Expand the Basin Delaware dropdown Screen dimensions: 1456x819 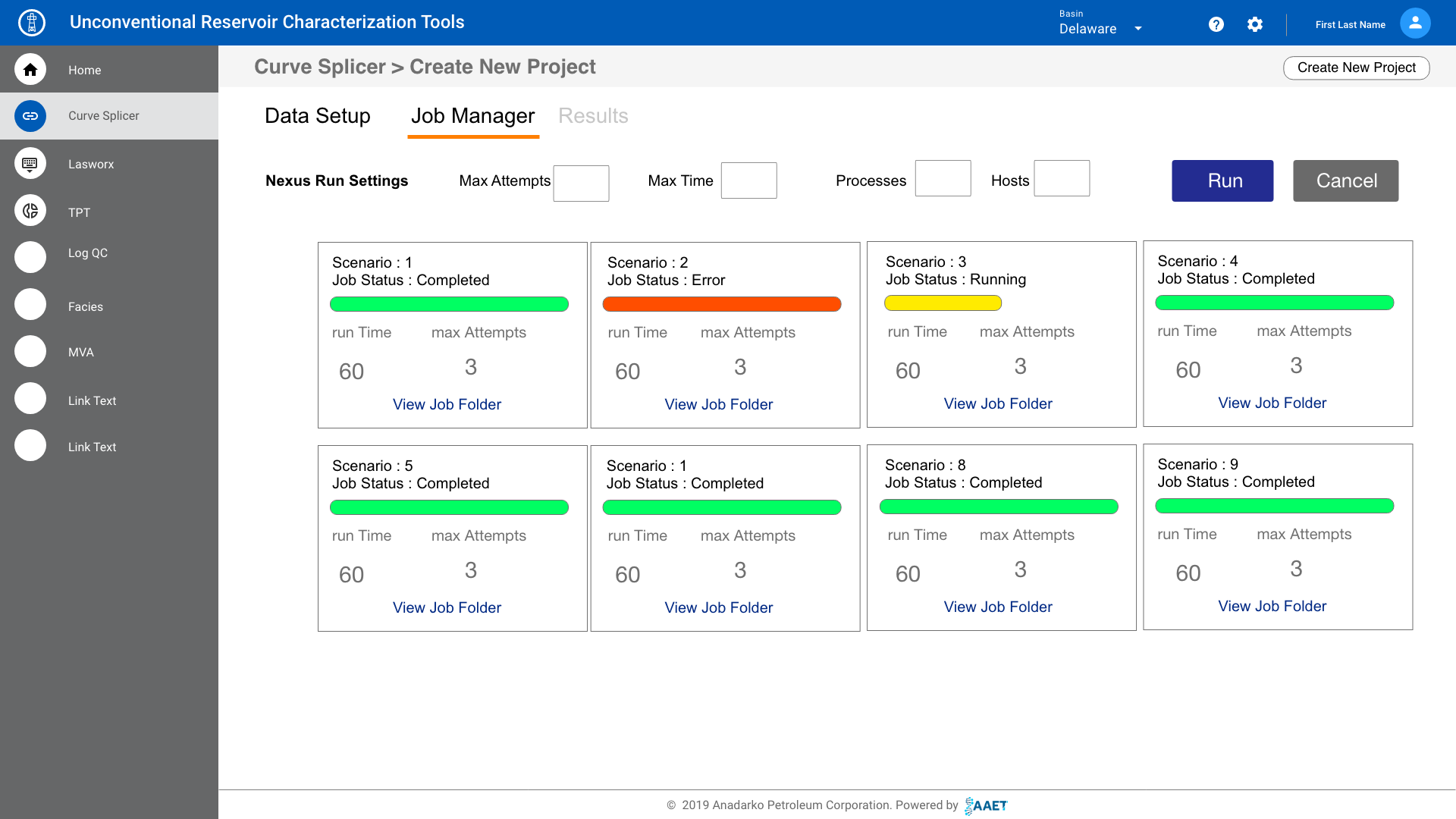(1138, 29)
